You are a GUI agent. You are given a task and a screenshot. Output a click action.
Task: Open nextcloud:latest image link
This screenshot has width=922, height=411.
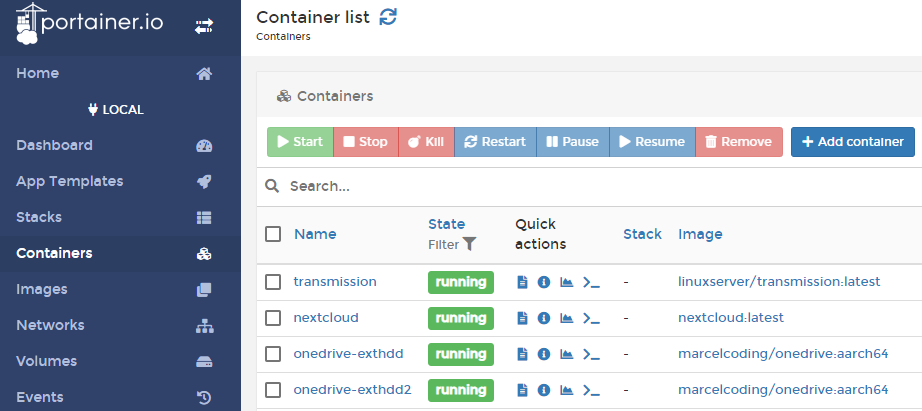731,318
